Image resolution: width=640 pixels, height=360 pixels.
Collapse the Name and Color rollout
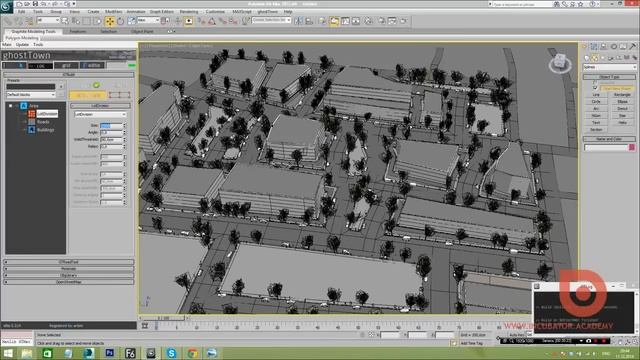click(x=609, y=139)
